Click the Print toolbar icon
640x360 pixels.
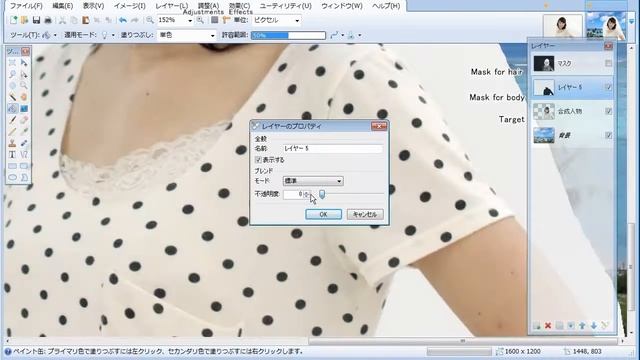(48, 20)
